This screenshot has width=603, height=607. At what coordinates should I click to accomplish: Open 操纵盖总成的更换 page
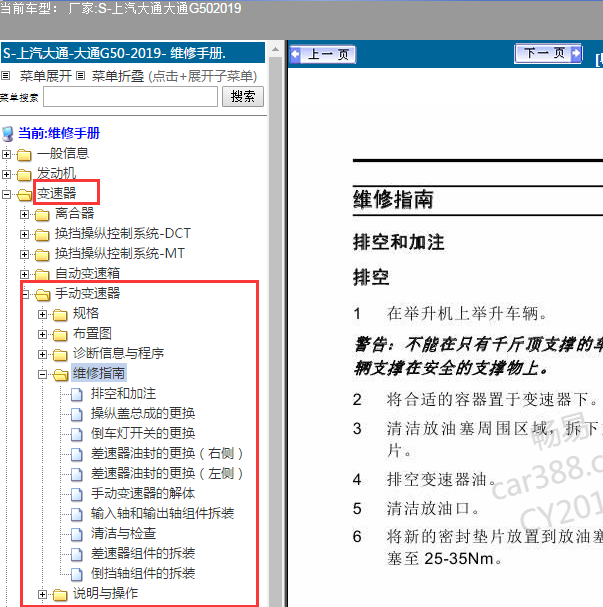click(143, 414)
